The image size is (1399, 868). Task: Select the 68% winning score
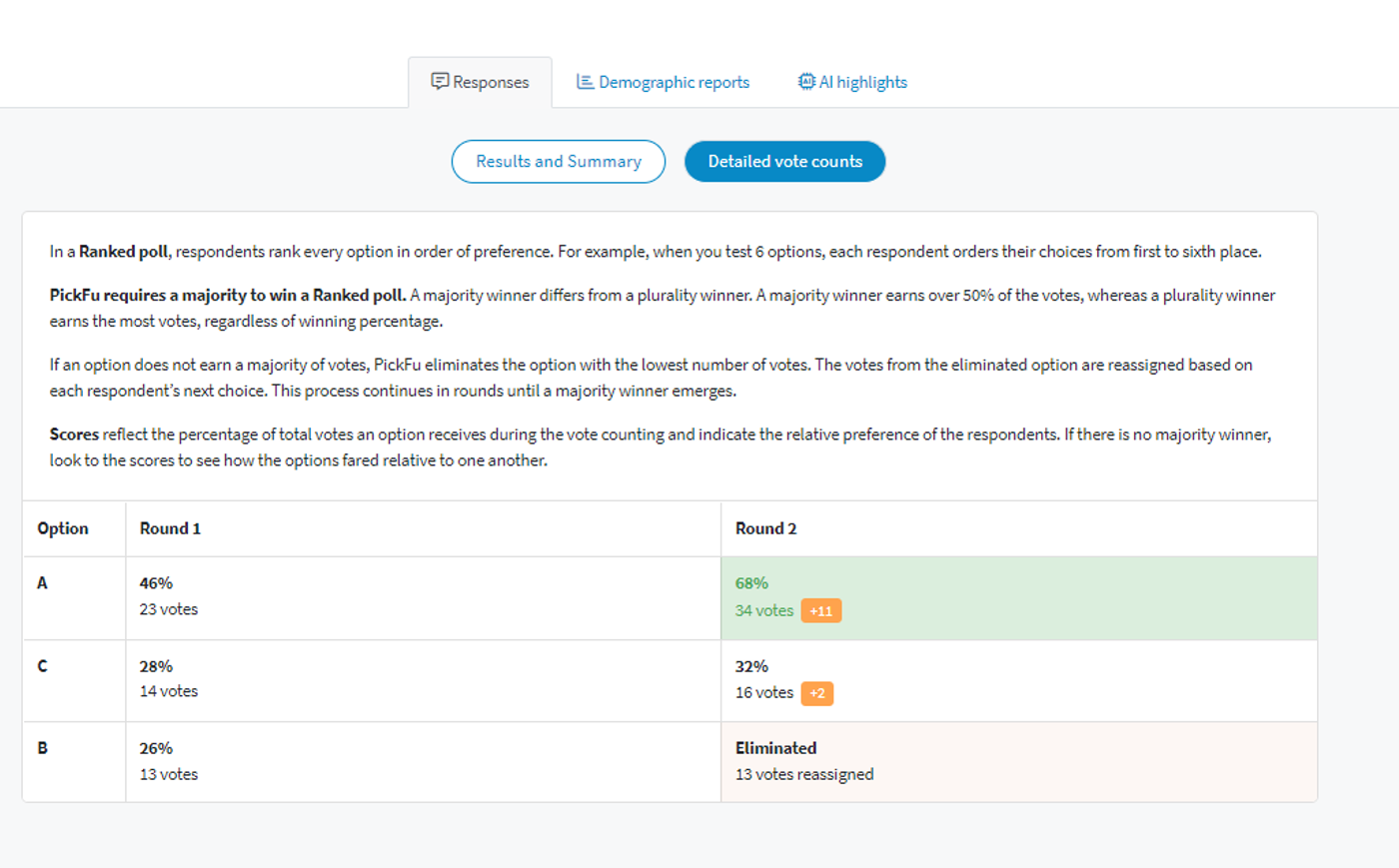click(751, 583)
